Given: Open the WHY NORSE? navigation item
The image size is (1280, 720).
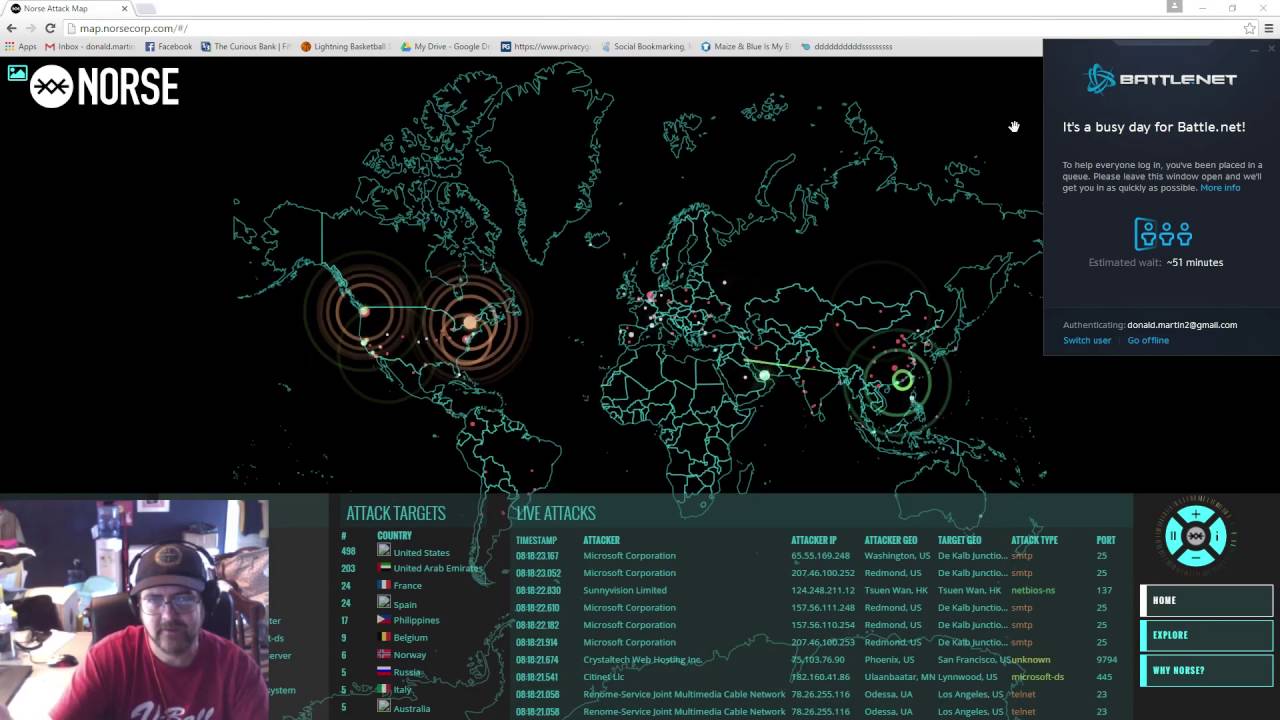Looking at the screenshot, I should point(1206,670).
